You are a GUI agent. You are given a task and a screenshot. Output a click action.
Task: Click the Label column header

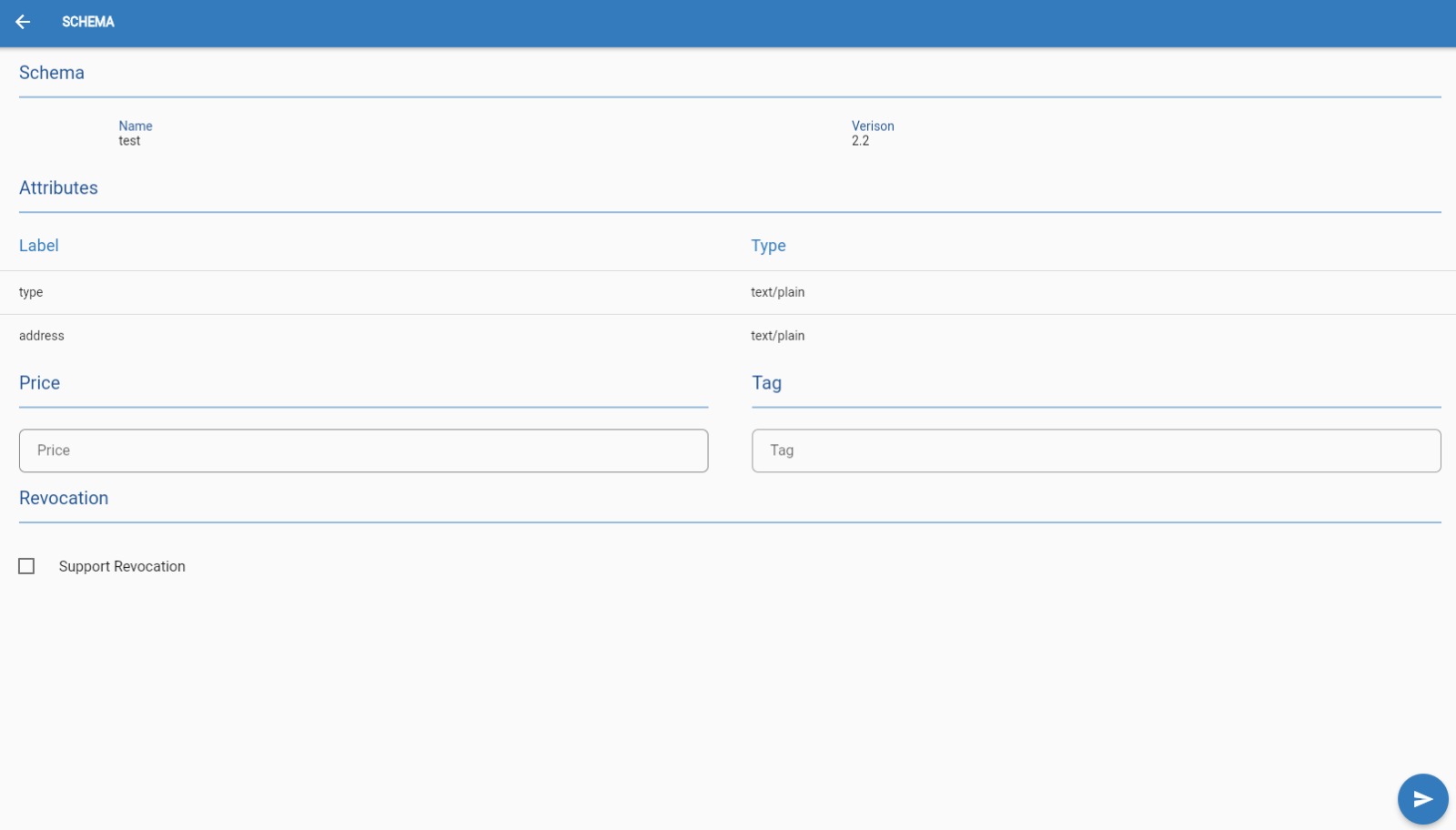pos(38,246)
